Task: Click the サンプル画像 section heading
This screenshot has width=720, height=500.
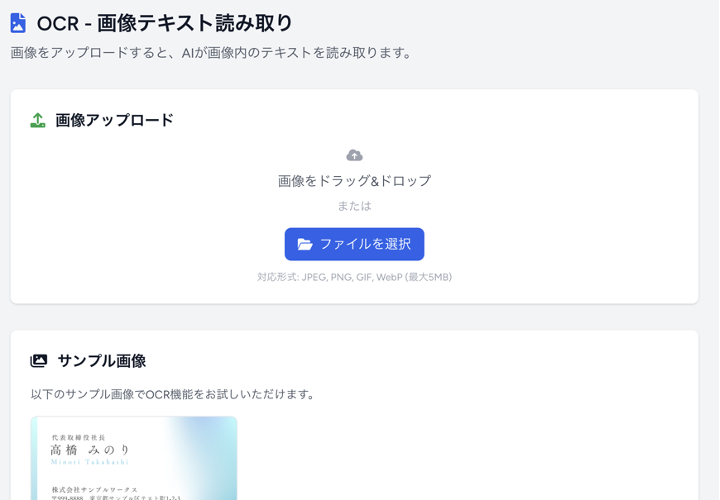Action: click(x=102, y=361)
